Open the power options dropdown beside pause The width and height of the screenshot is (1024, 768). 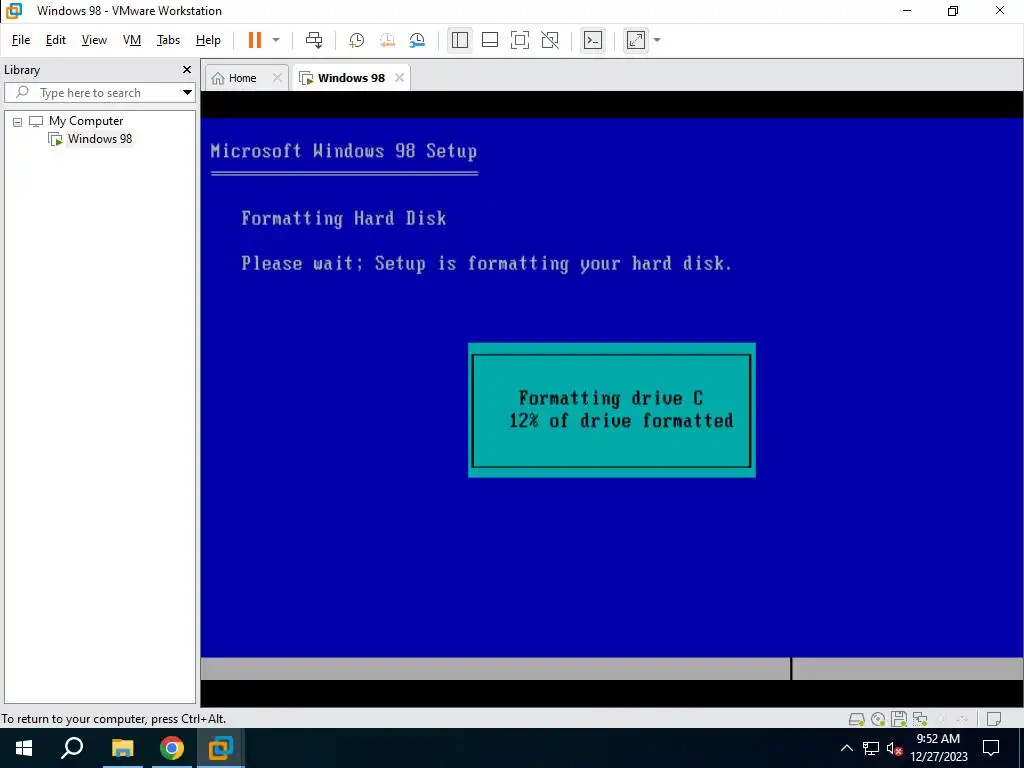pos(276,40)
